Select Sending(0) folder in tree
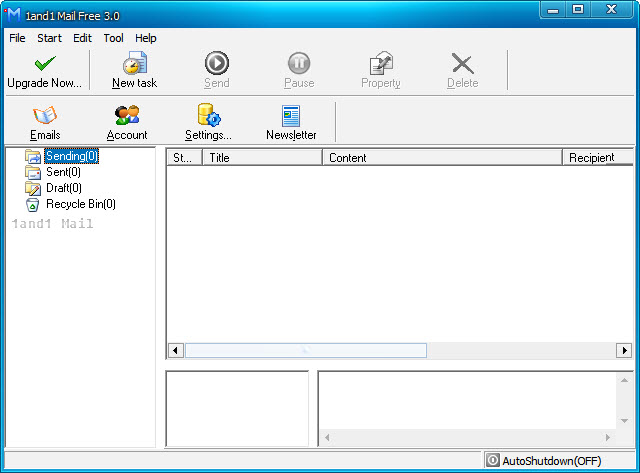Screen dimensions: 640x473 71,156
